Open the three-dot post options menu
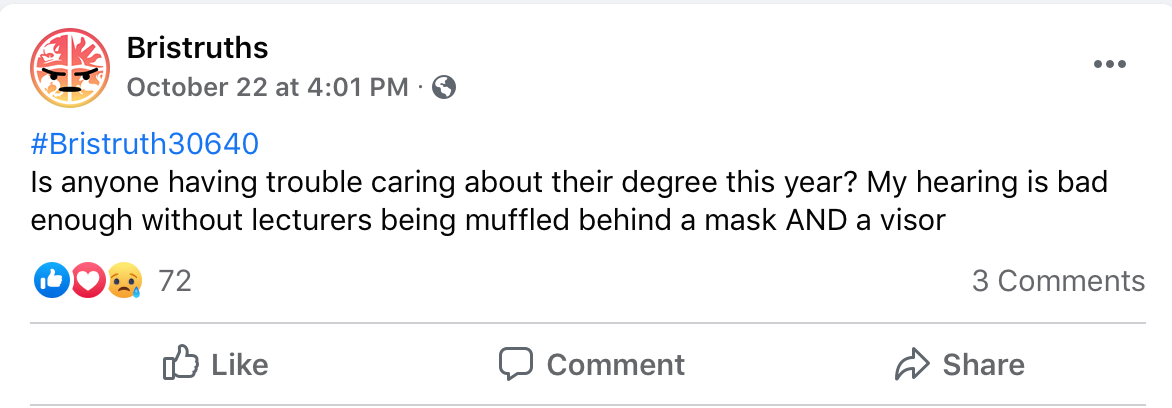The height and width of the screenshot is (408, 1172). [1110, 65]
